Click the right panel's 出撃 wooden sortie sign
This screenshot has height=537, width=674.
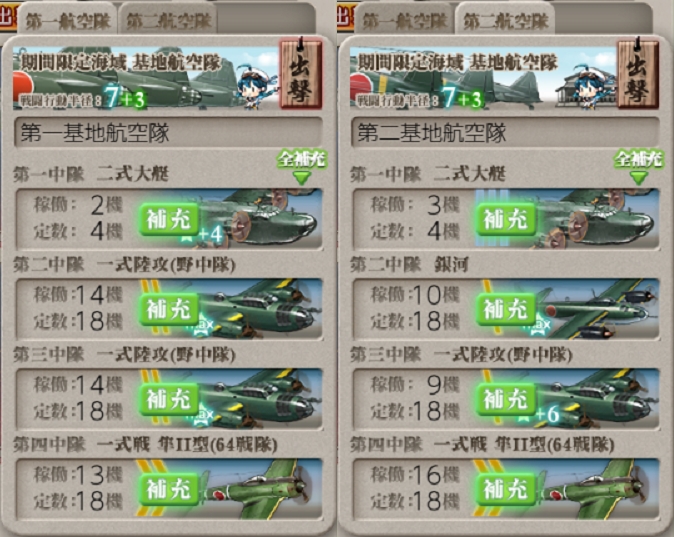638,74
